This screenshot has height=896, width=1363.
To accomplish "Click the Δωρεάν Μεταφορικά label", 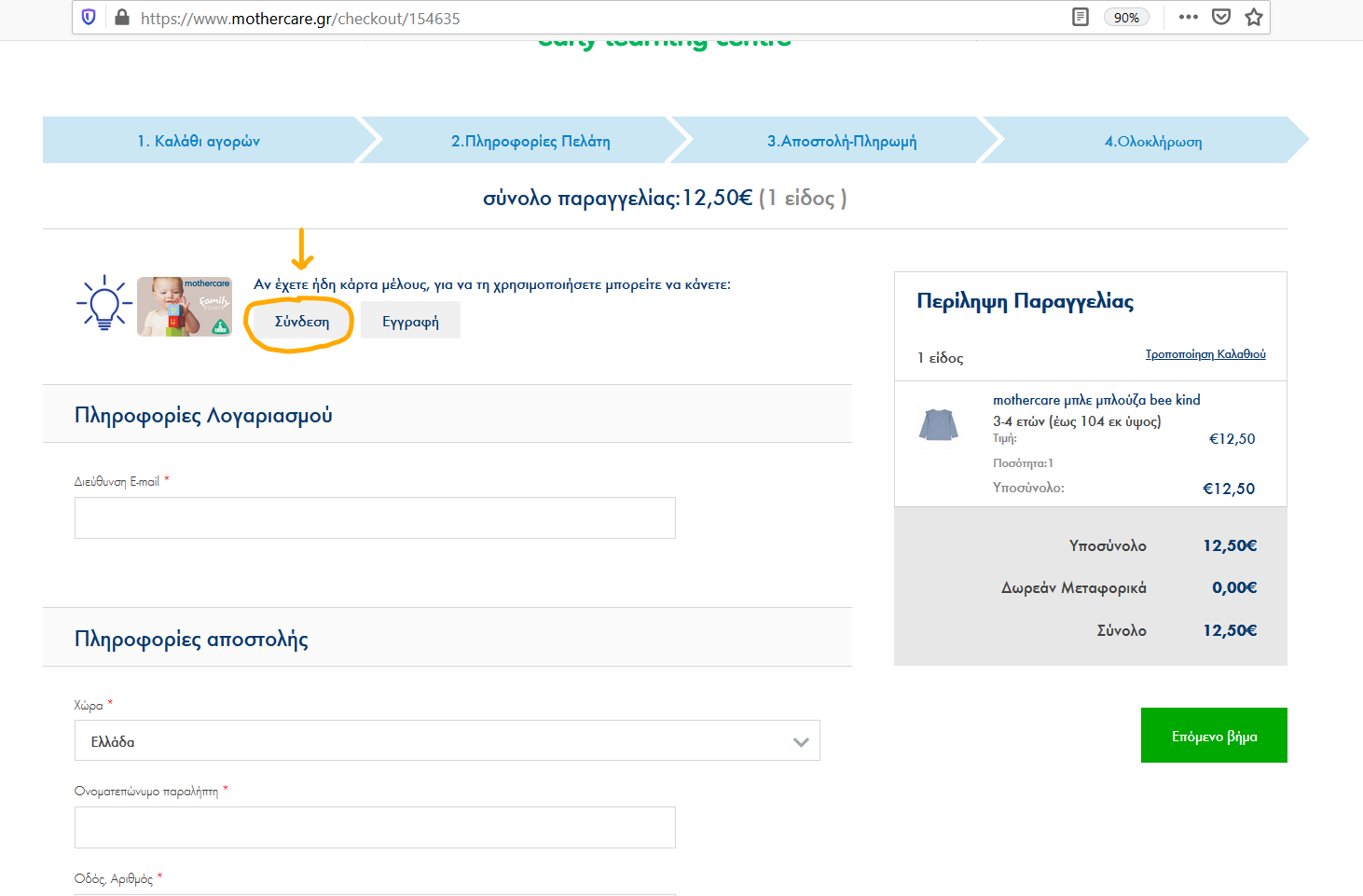I will (x=1074, y=587).
